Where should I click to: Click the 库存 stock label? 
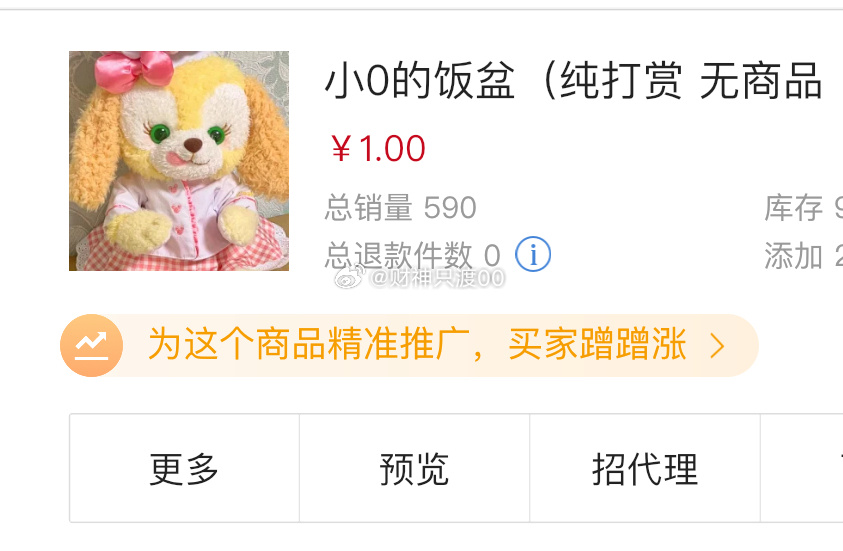(794, 207)
